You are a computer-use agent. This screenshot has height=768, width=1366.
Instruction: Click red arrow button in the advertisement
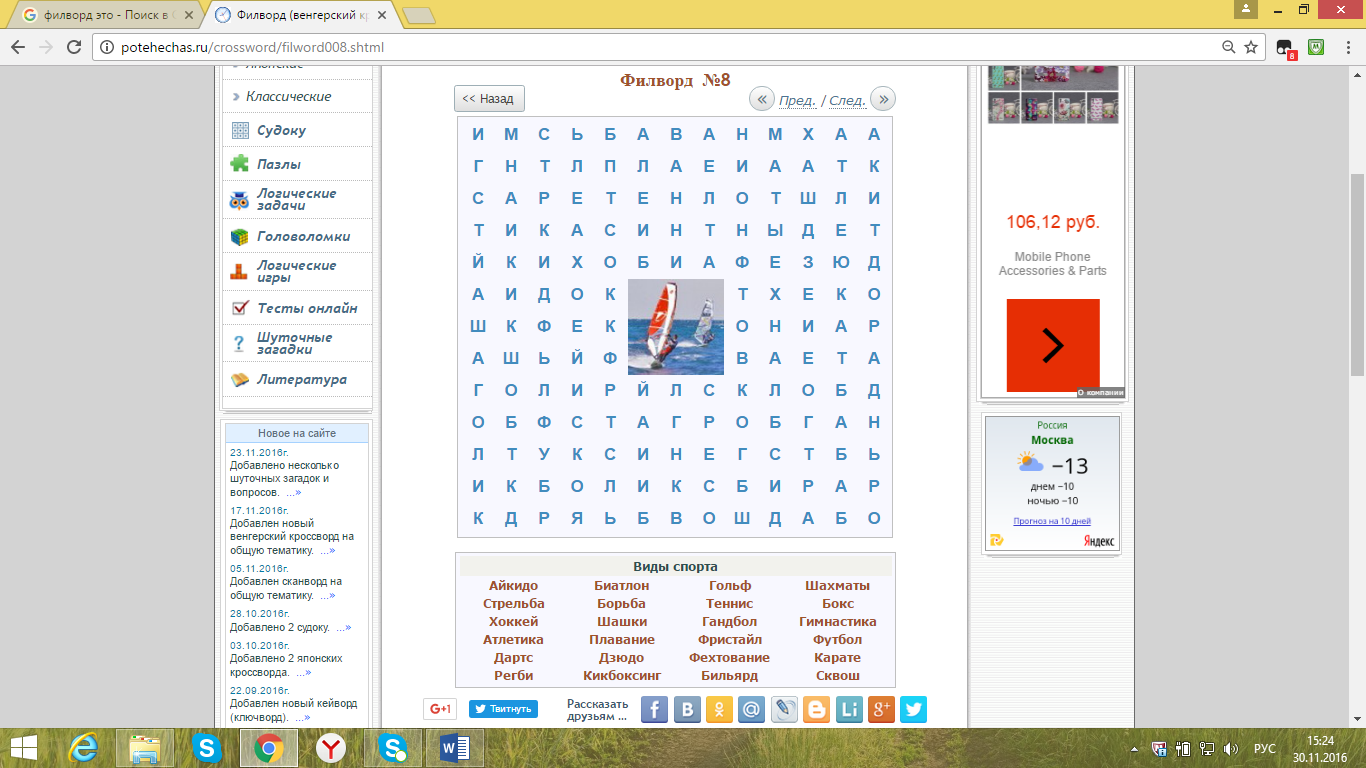[x=1053, y=345]
